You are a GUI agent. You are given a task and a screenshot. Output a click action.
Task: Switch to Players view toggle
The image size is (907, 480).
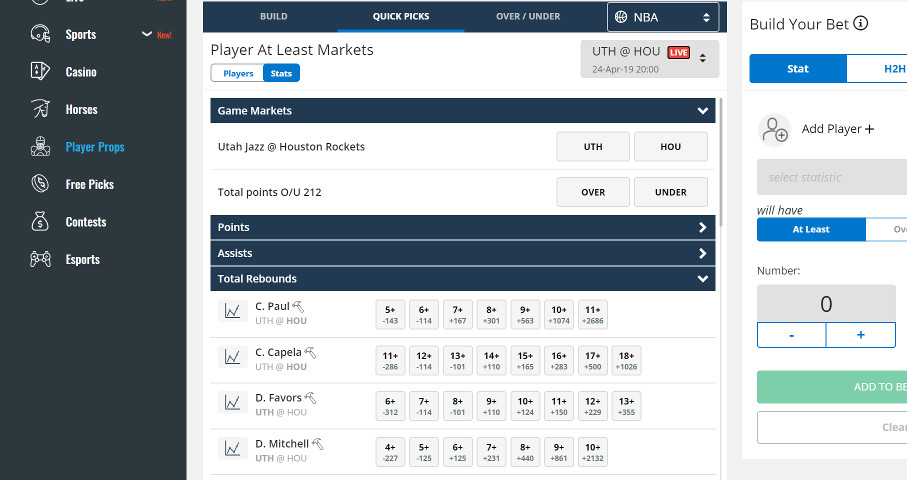point(238,73)
